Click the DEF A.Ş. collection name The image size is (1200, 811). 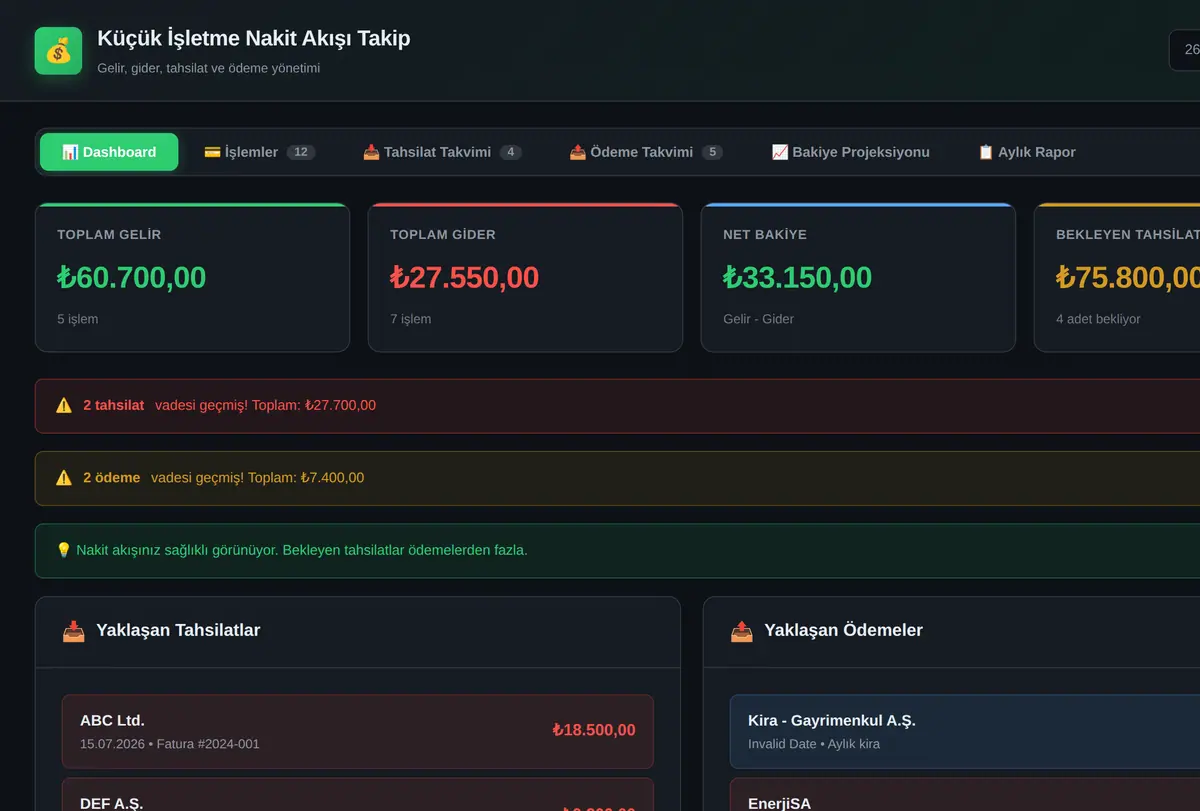112,803
